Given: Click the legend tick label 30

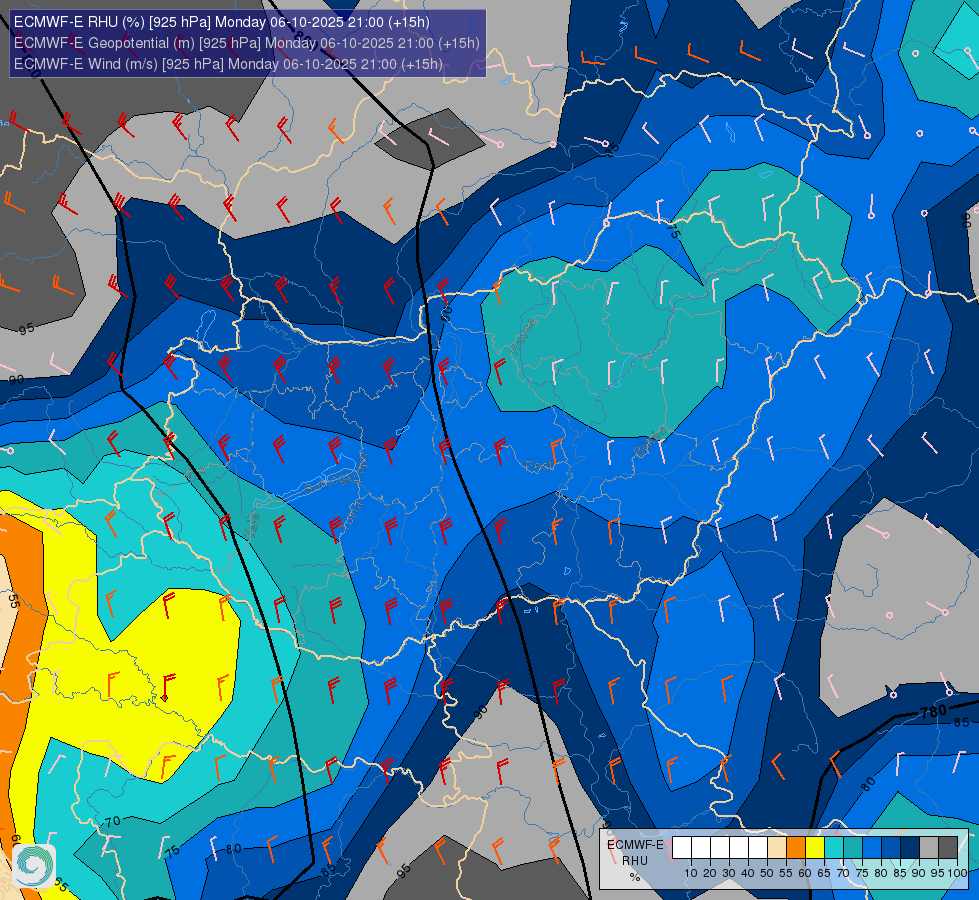Looking at the screenshot, I should [x=729, y=873].
